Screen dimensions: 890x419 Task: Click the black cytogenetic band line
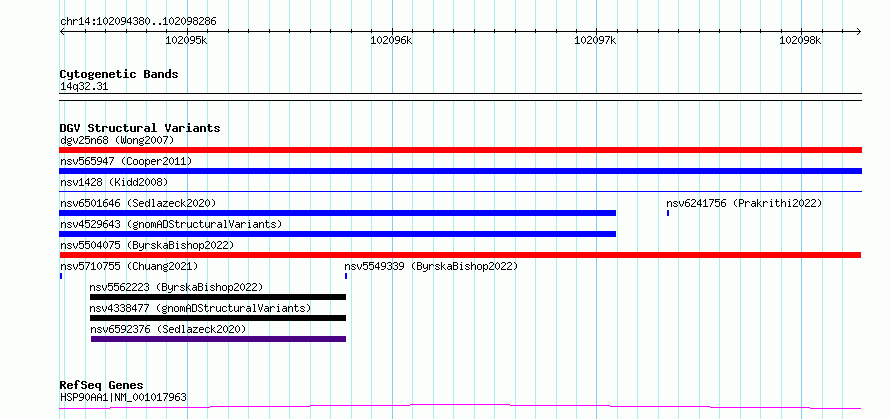coord(460,97)
